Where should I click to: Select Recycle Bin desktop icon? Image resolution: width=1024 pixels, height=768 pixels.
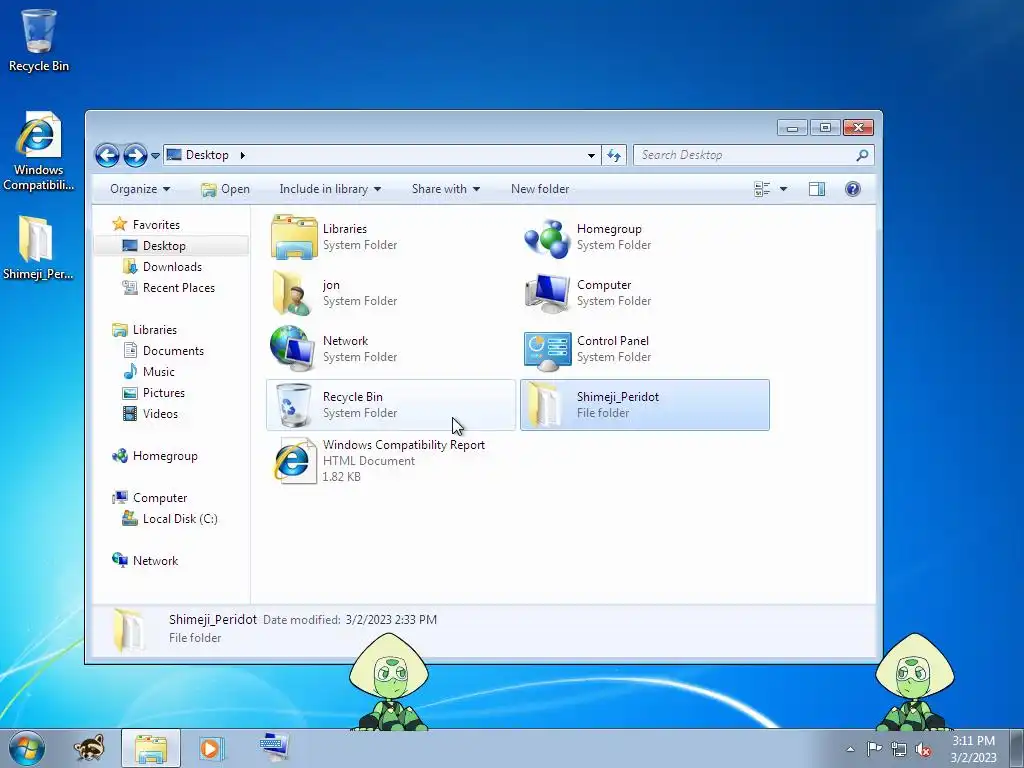point(39,40)
